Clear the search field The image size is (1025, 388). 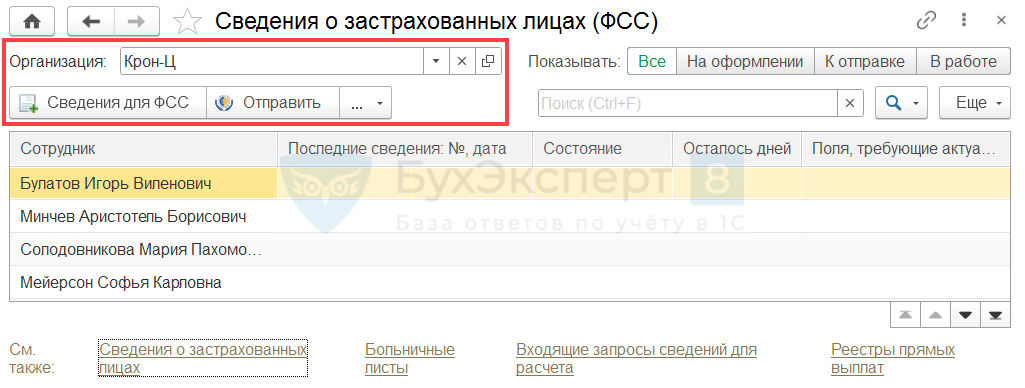pyautogui.click(x=850, y=103)
